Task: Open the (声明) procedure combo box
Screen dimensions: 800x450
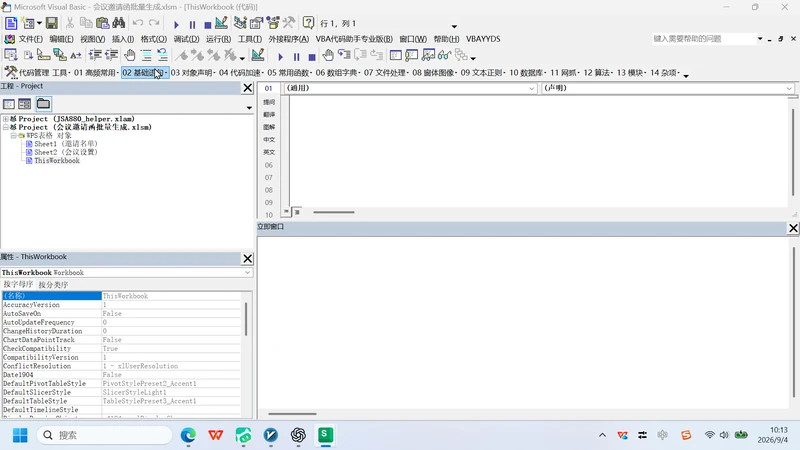Action: pos(667,88)
